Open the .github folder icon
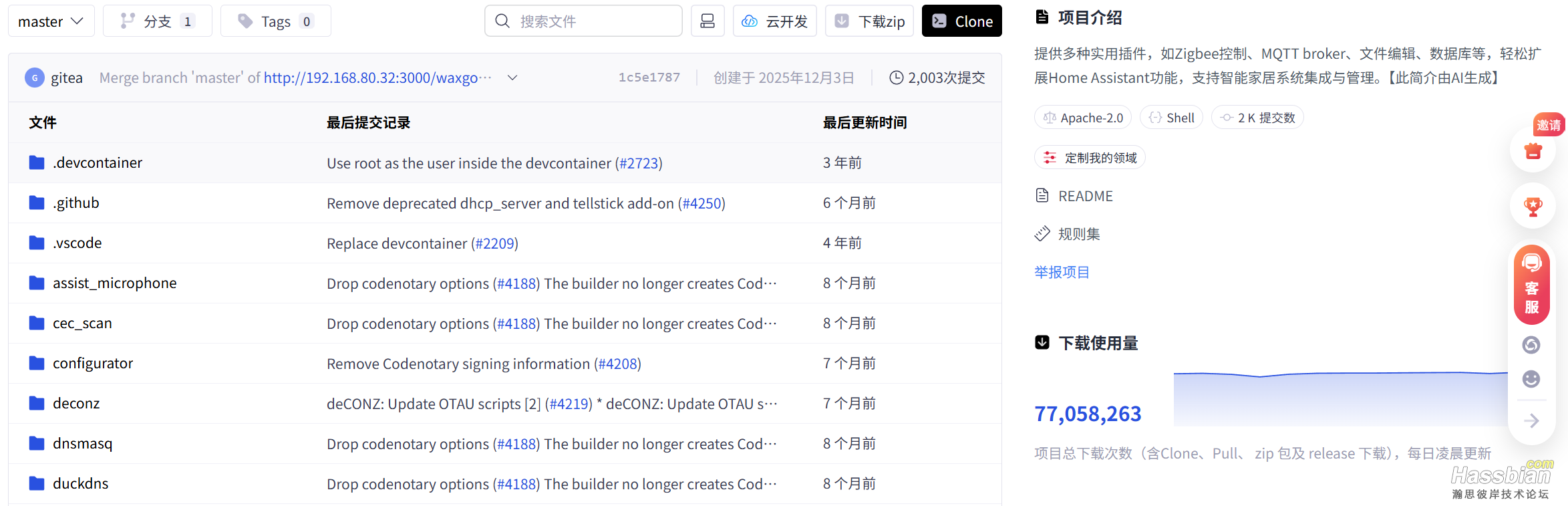Screen dimensions: 1568x506 click(x=37, y=203)
